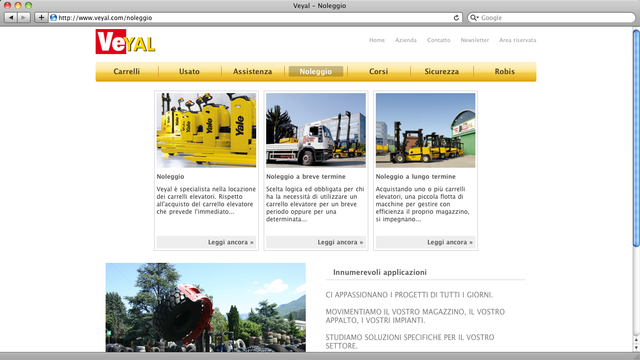Click the browser forward arrow button
Image resolution: width=640 pixels, height=360 pixels.
pyautogui.click(x=24, y=18)
